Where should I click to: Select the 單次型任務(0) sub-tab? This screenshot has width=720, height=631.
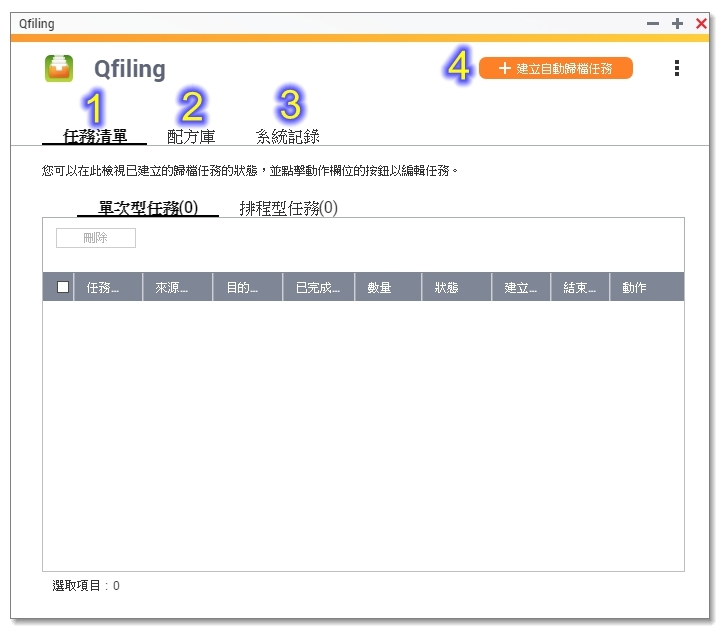point(148,208)
